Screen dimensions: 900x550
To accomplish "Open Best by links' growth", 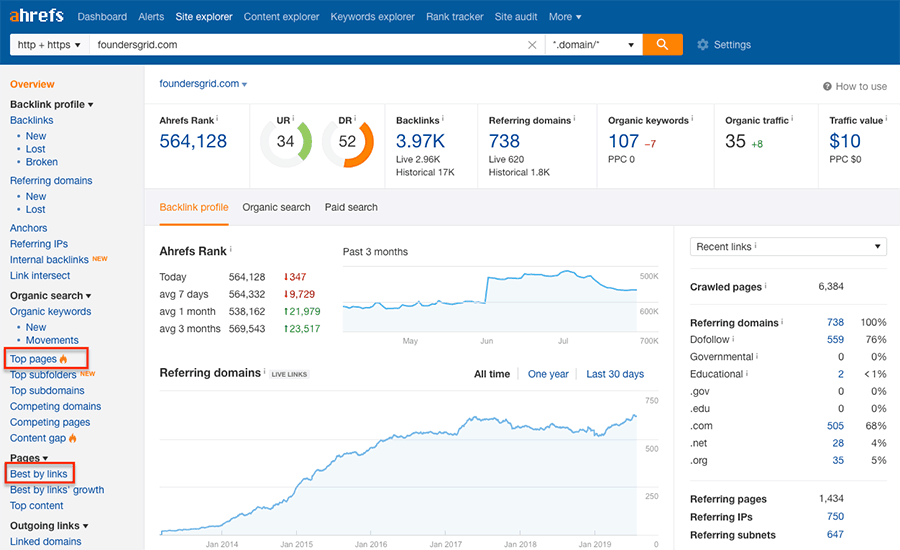I will pos(57,490).
